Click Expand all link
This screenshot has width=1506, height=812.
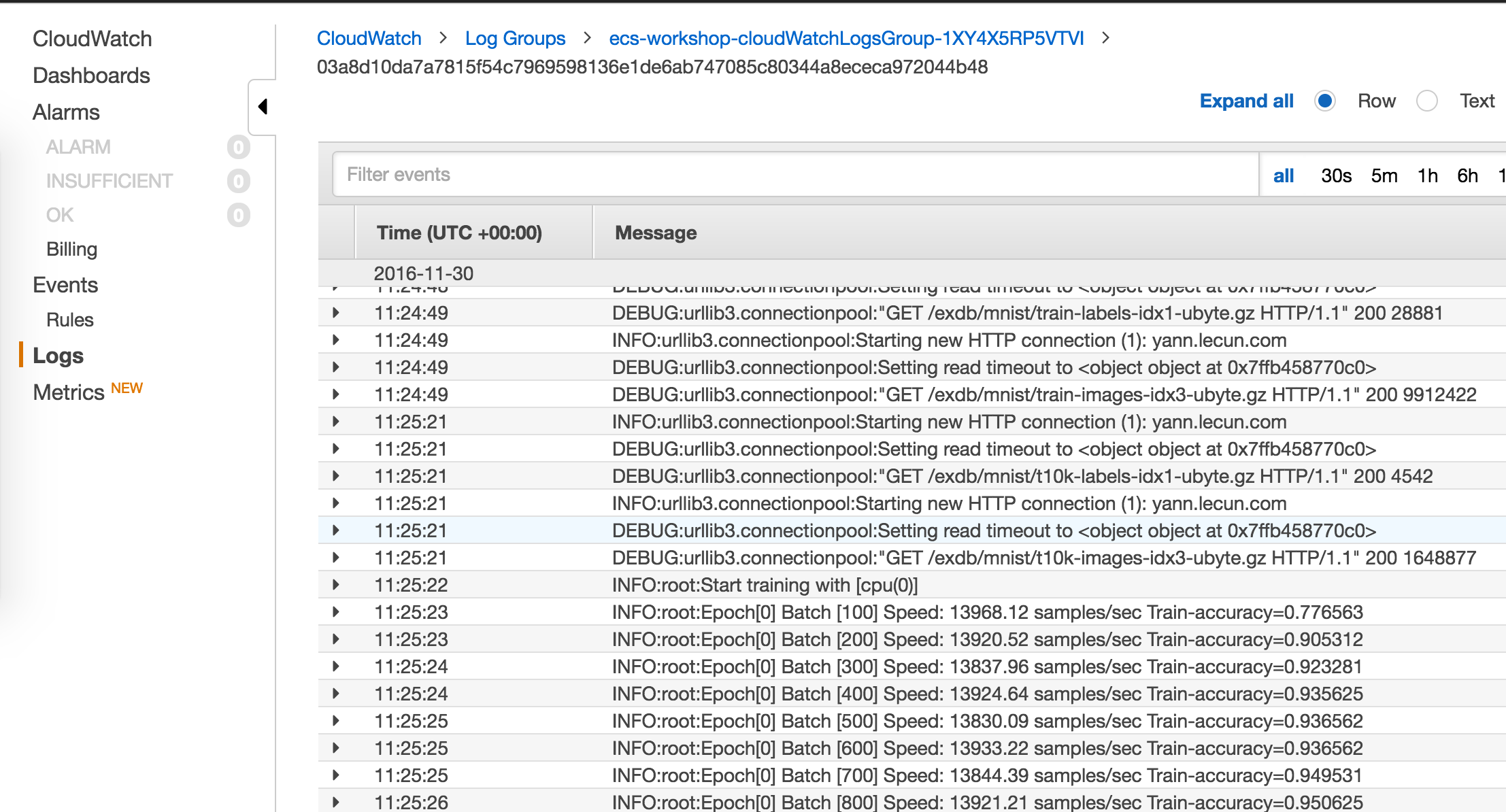pos(1246,101)
